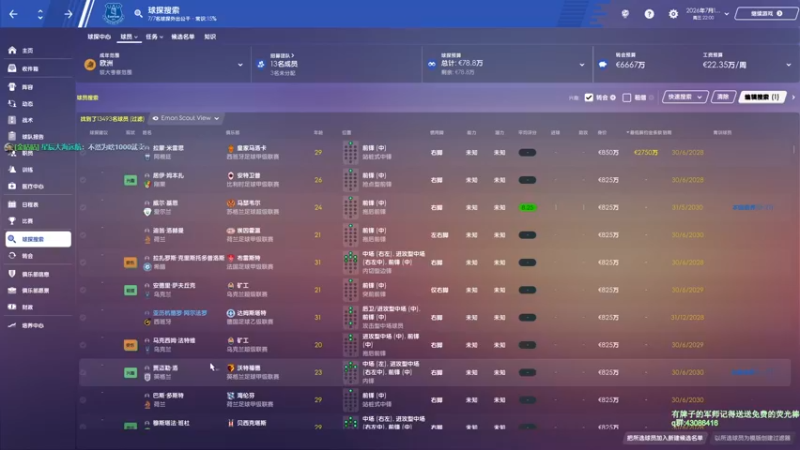Image resolution: width=800 pixels, height=450 pixels.
Task: Click position pitch icon for 拉雷·米雷恩
Action: tap(351, 152)
